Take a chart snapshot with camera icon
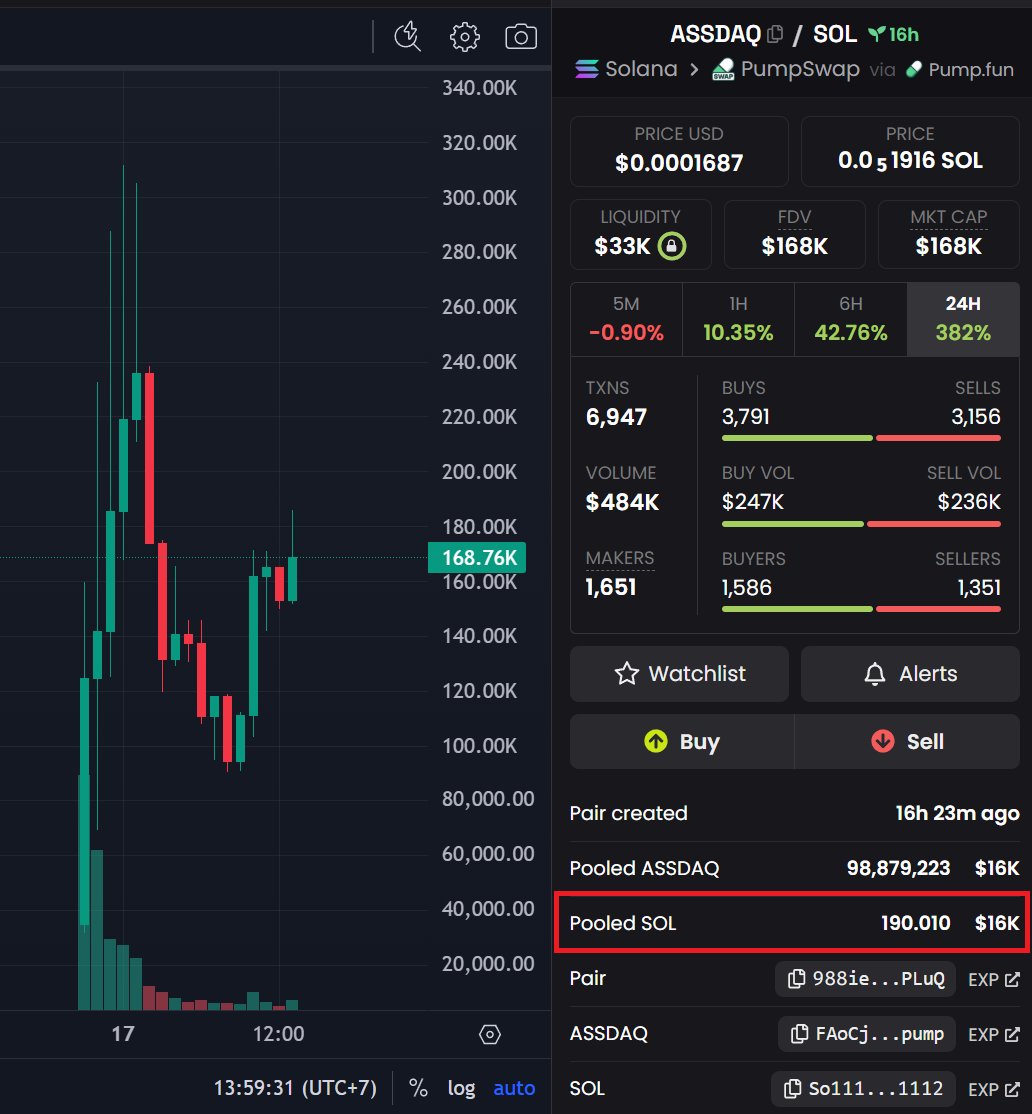The image size is (1032, 1114). coord(521,36)
